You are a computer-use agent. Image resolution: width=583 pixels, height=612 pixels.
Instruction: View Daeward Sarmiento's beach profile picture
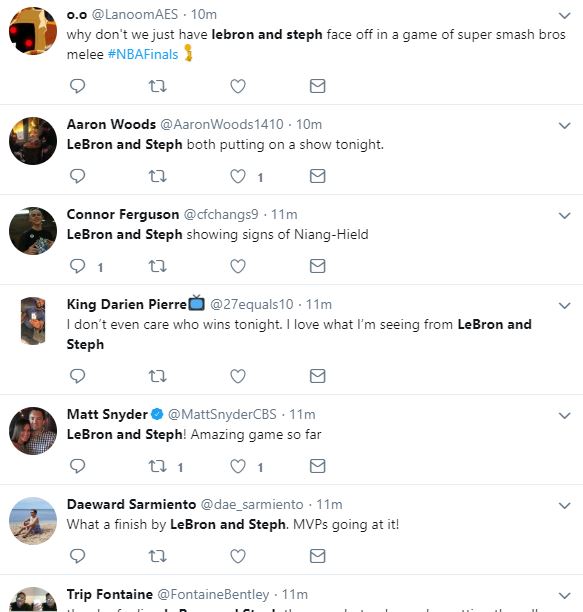[x=33, y=521]
